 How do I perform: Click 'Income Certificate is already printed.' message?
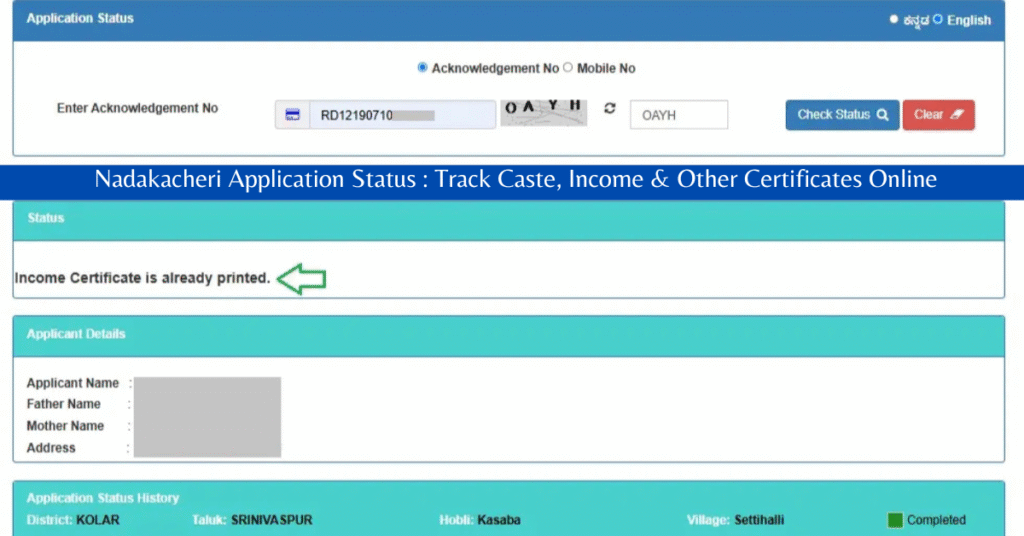pos(142,278)
